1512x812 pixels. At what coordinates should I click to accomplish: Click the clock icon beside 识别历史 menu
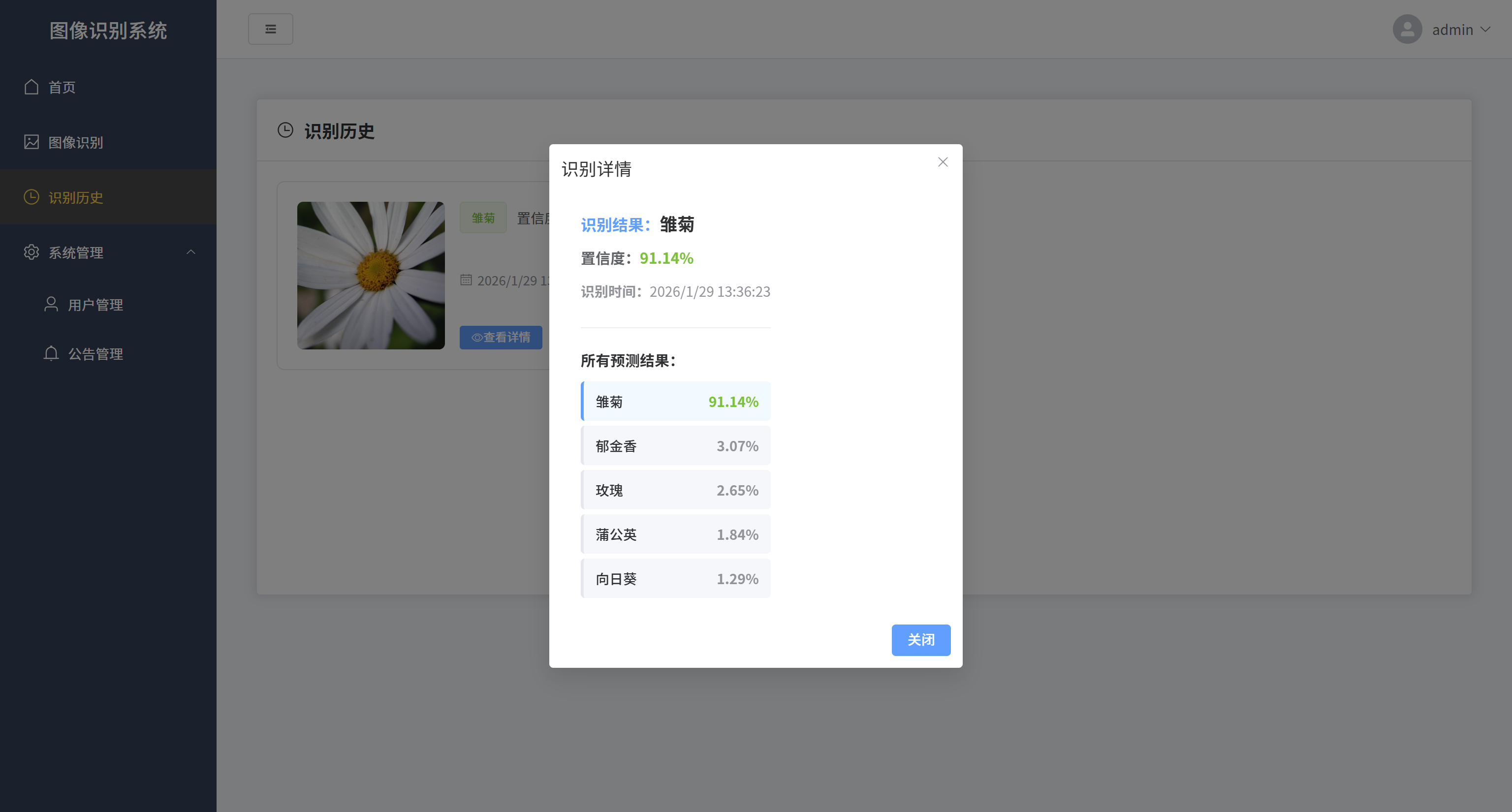click(31, 197)
